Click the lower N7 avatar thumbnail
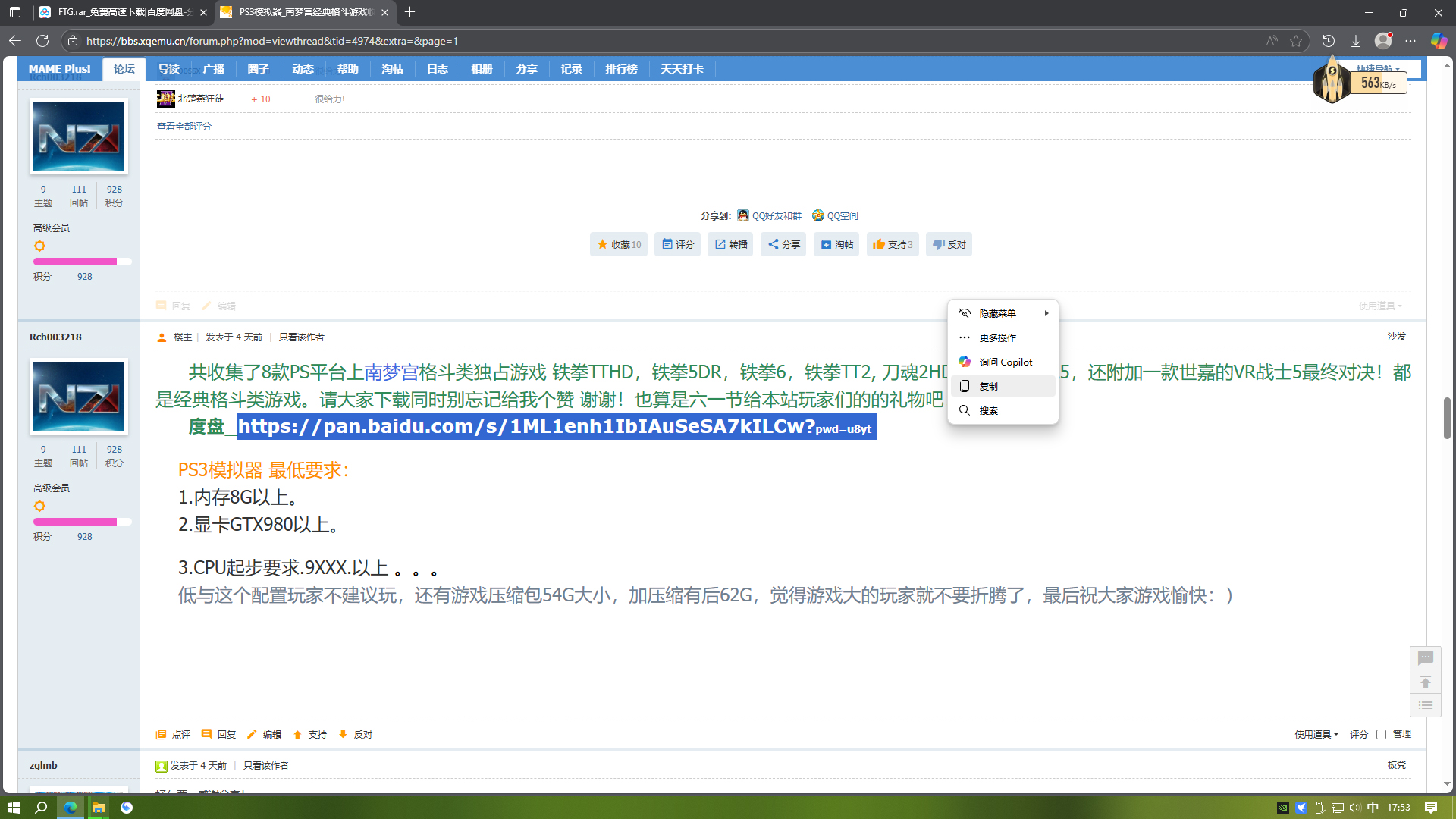This screenshot has height=819, width=1456. click(79, 397)
